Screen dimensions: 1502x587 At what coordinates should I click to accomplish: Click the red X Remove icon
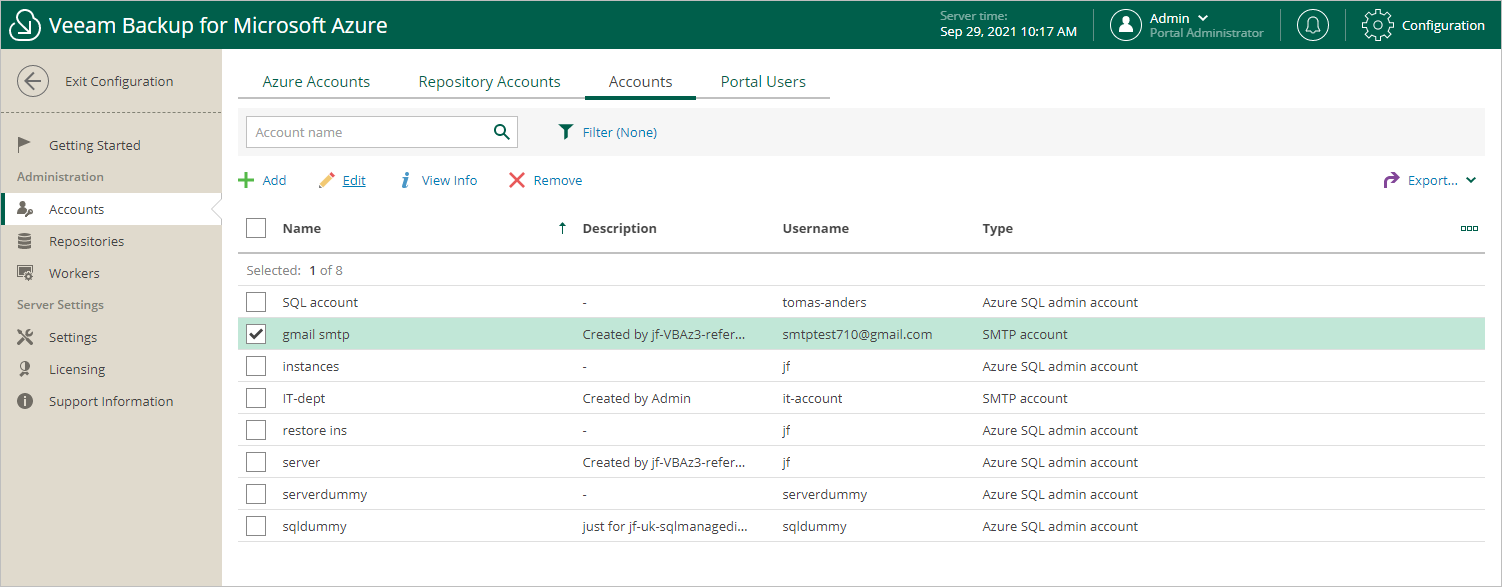click(x=517, y=180)
